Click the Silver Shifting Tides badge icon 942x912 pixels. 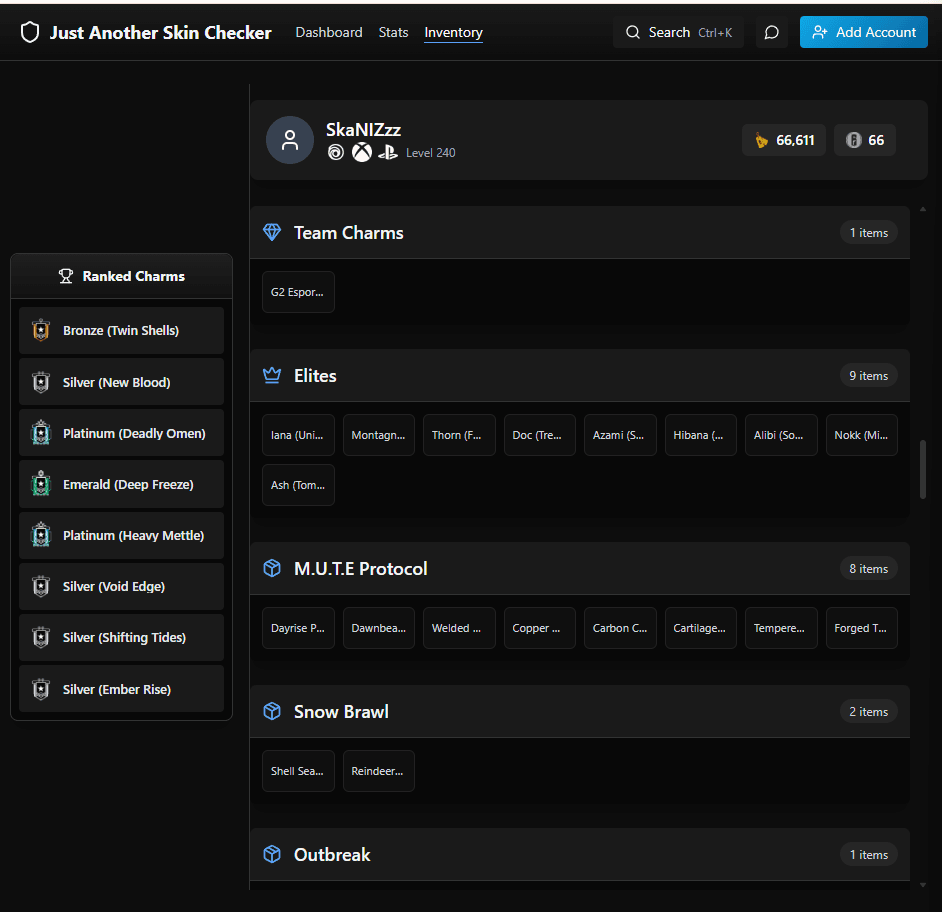(x=41, y=637)
